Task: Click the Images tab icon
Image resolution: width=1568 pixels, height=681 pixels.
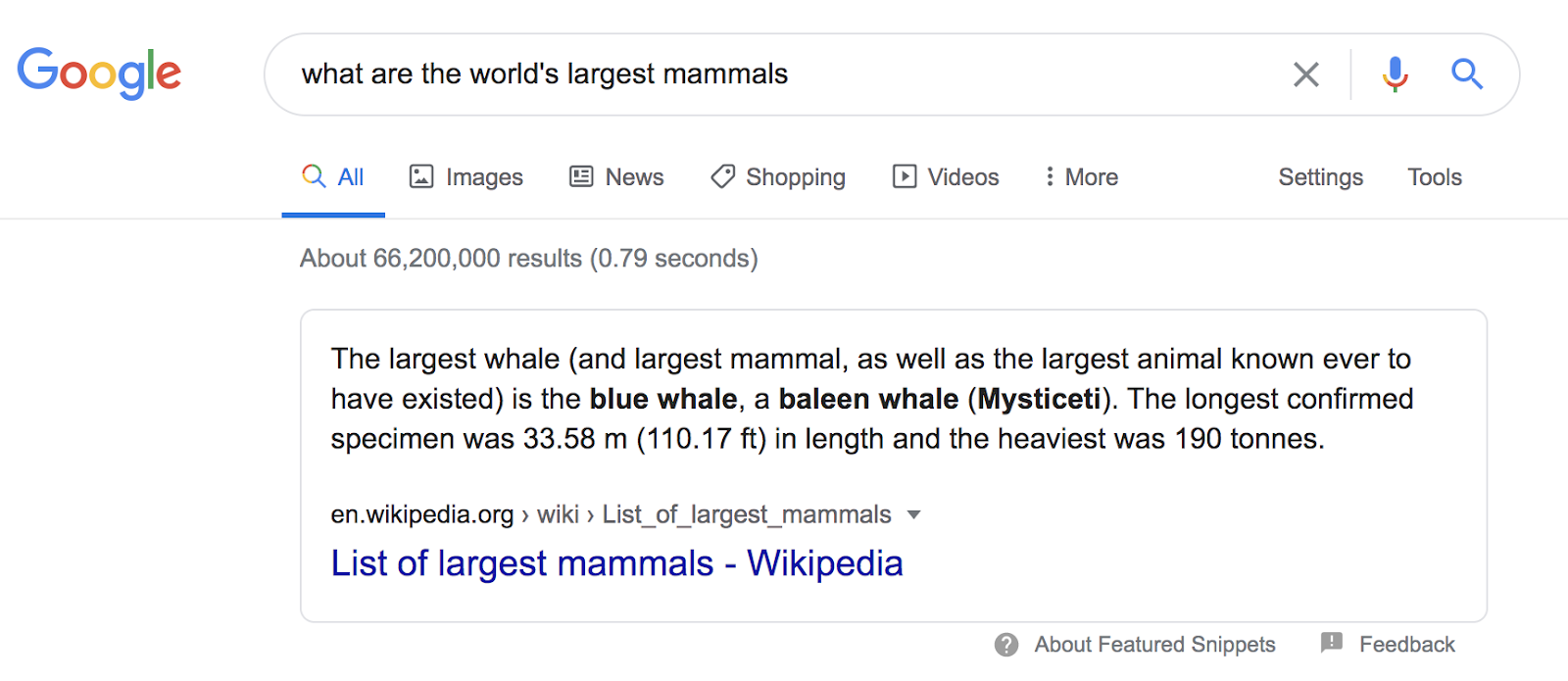Action: tap(421, 176)
